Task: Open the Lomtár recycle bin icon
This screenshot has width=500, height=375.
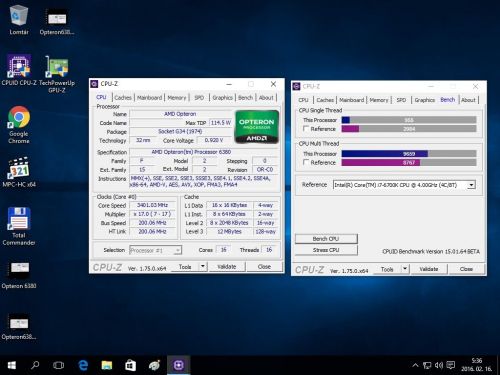Action: click(x=19, y=20)
